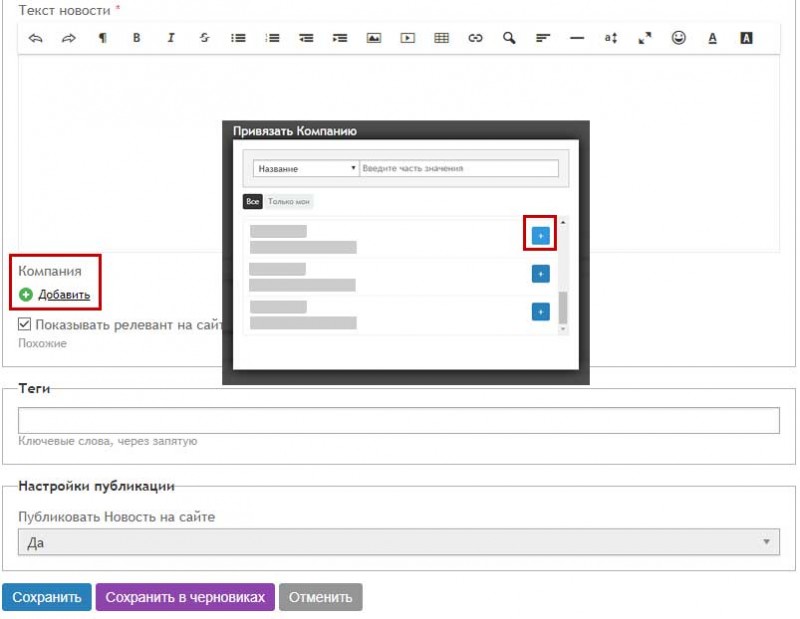Image resolution: width=800 pixels, height=619 pixels.
Task: Click the 'Добавить' company link
Action: pyautogui.click(x=64, y=295)
